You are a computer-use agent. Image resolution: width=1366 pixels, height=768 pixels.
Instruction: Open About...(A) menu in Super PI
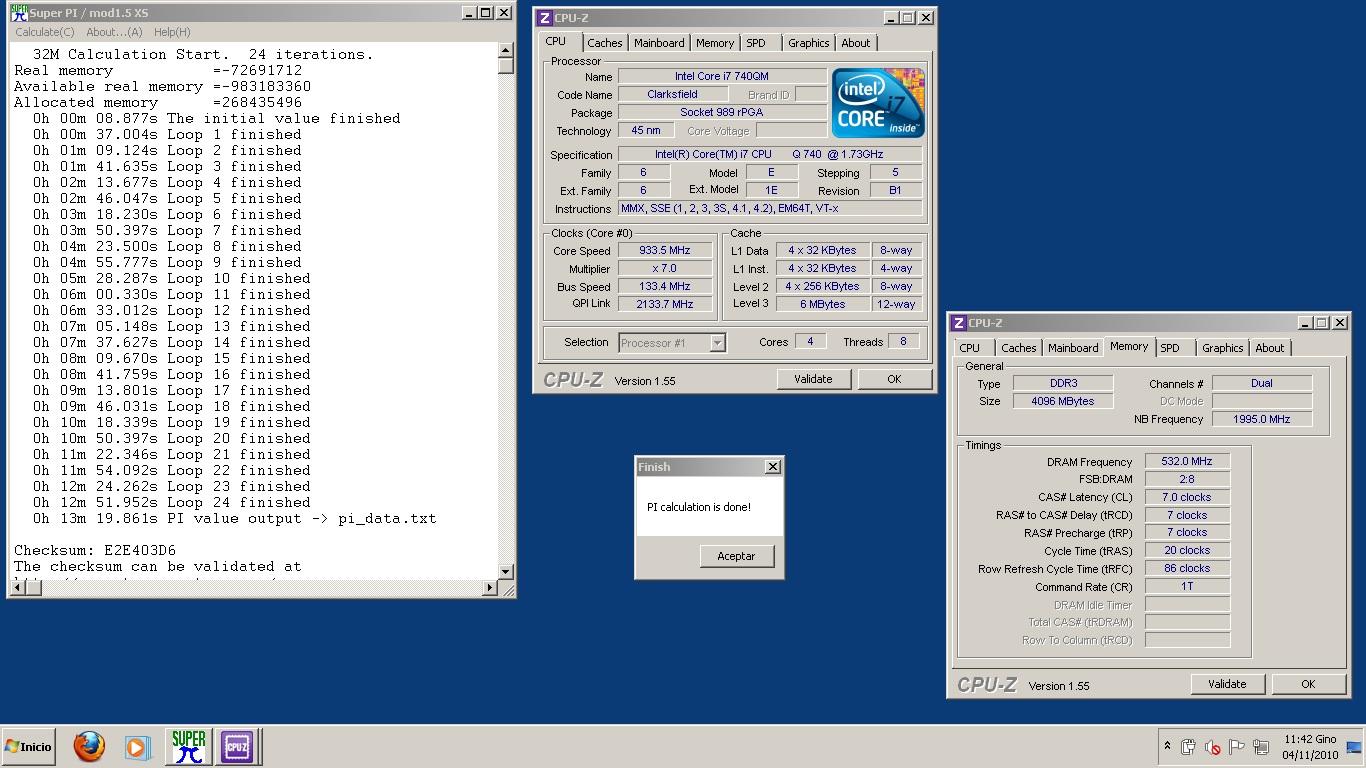click(114, 32)
